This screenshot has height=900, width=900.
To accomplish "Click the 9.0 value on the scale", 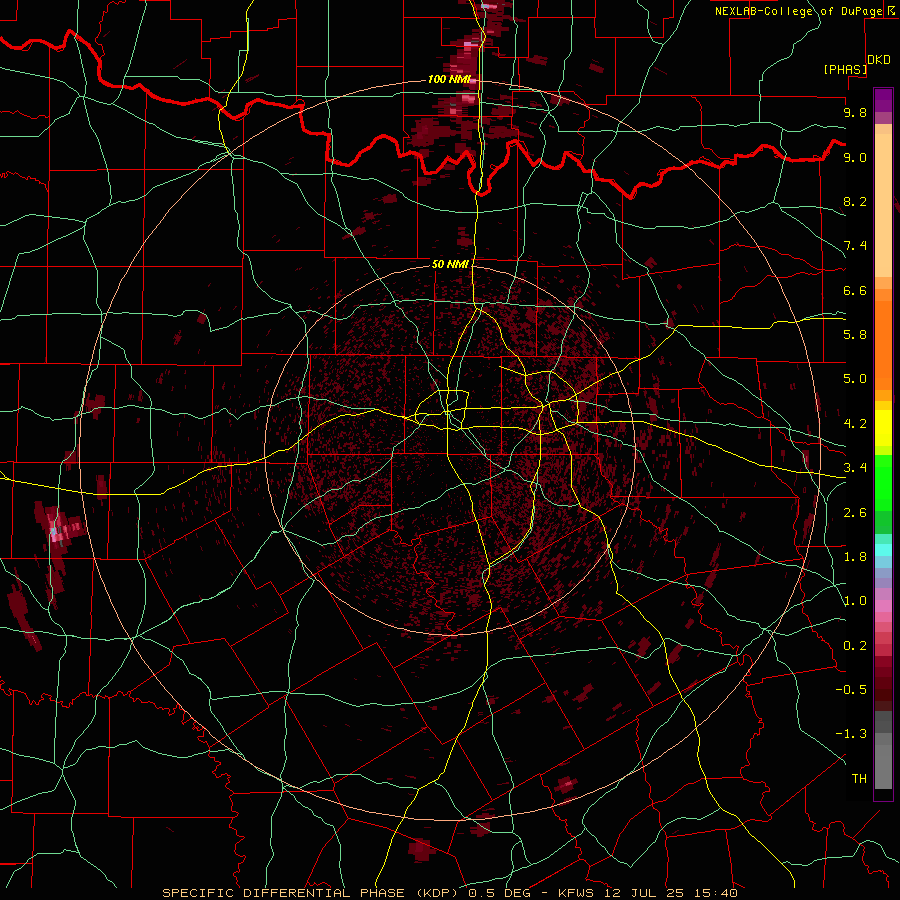I will coord(855,157).
